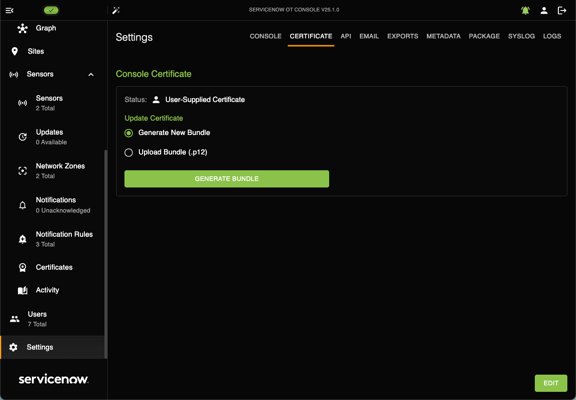This screenshot has height=400, width=576.
Task: Click the Settings gear icon
Action: point(13,347)
